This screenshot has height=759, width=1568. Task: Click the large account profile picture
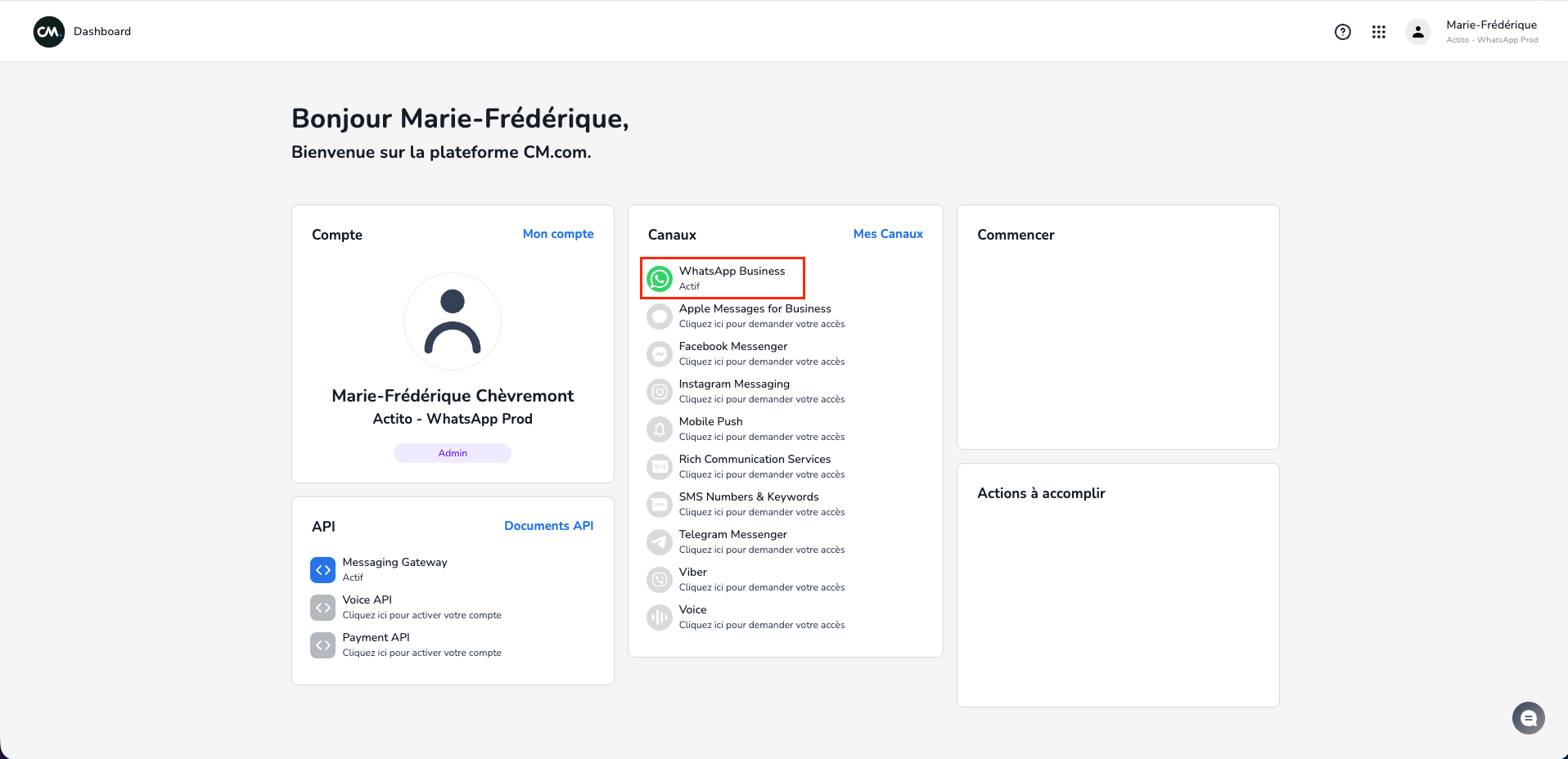pos(453,321)
